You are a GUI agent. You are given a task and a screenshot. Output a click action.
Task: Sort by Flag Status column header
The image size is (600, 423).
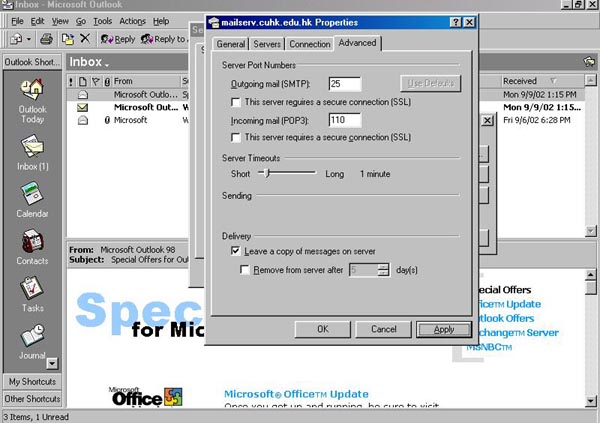(x=96, y=81)
